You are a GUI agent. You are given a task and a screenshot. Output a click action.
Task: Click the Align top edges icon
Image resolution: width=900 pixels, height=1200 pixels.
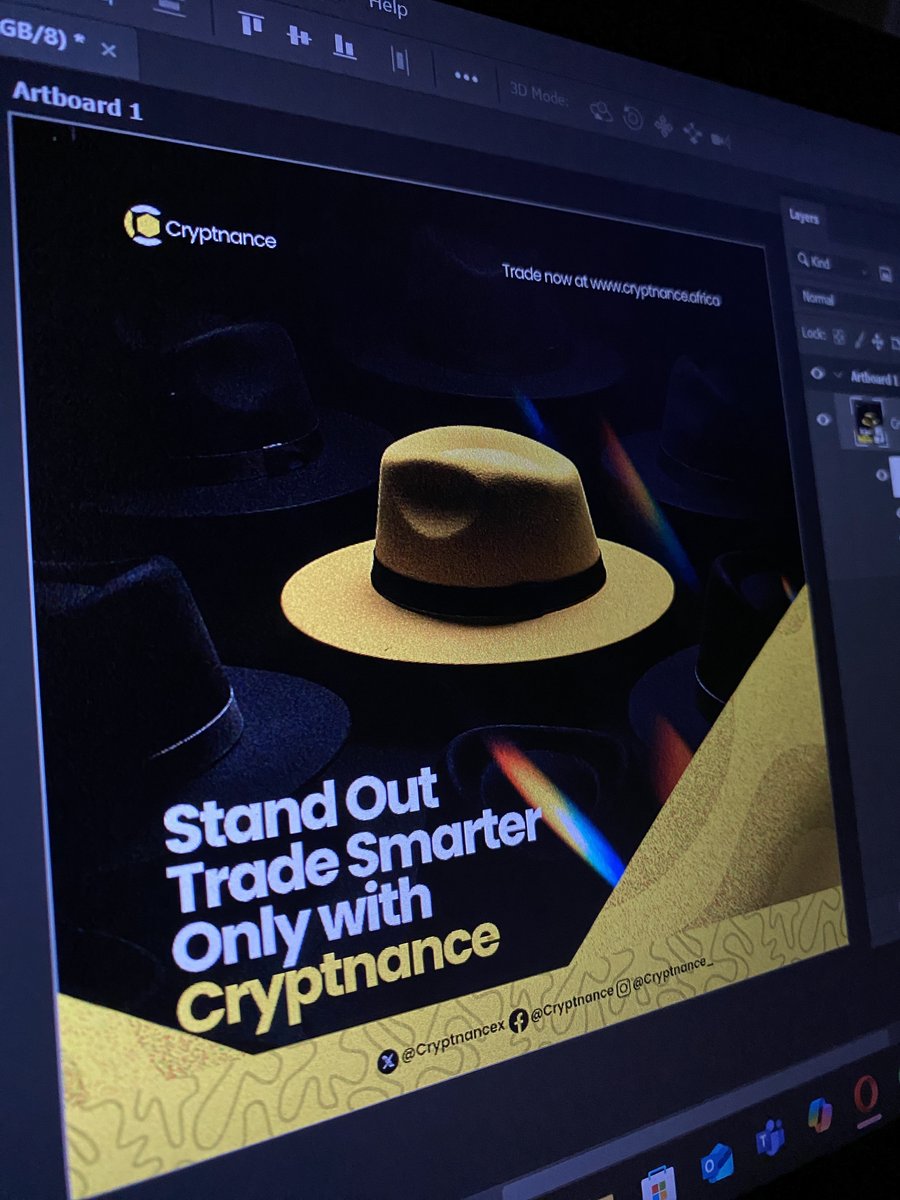251,23
